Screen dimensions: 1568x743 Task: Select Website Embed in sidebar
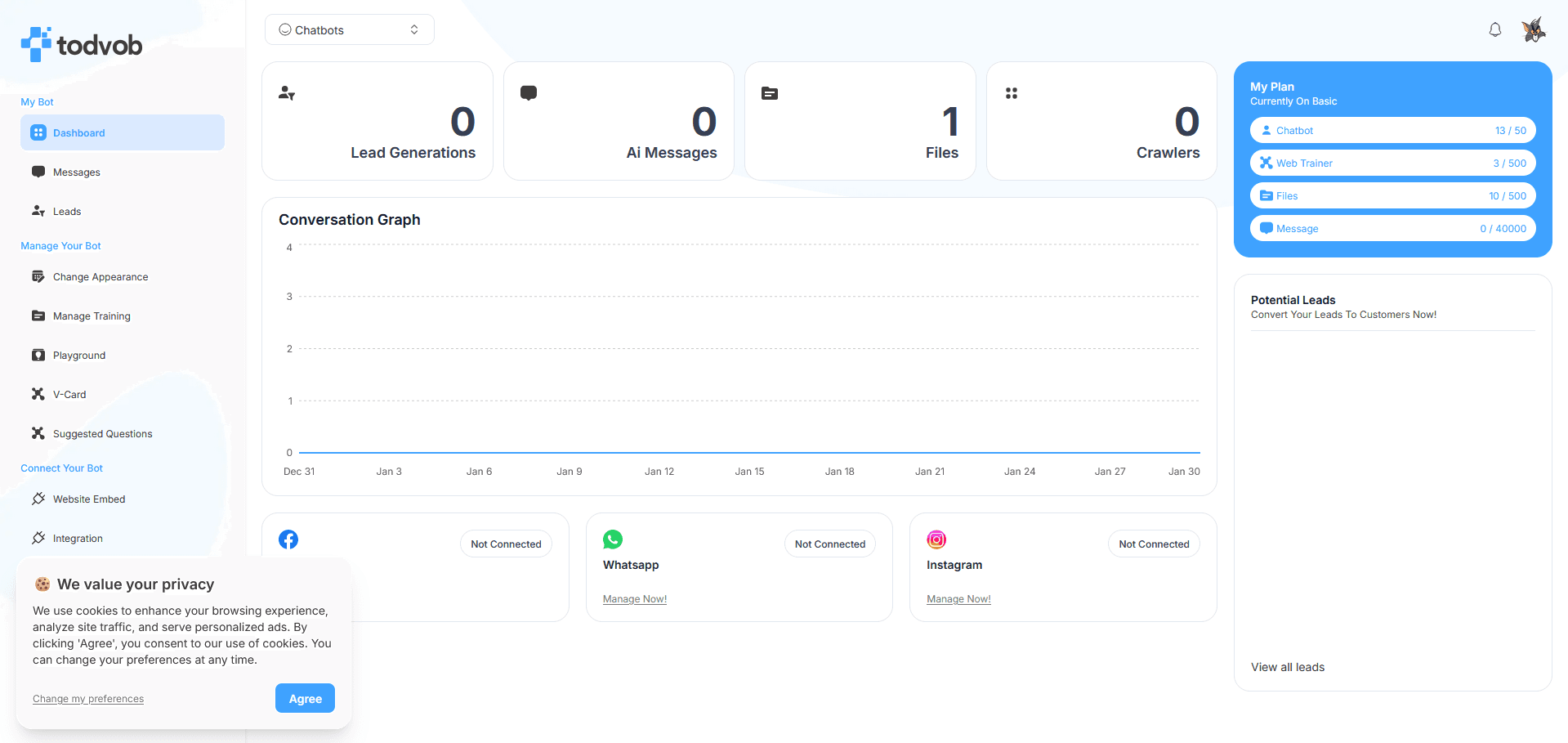pos(89,499)
